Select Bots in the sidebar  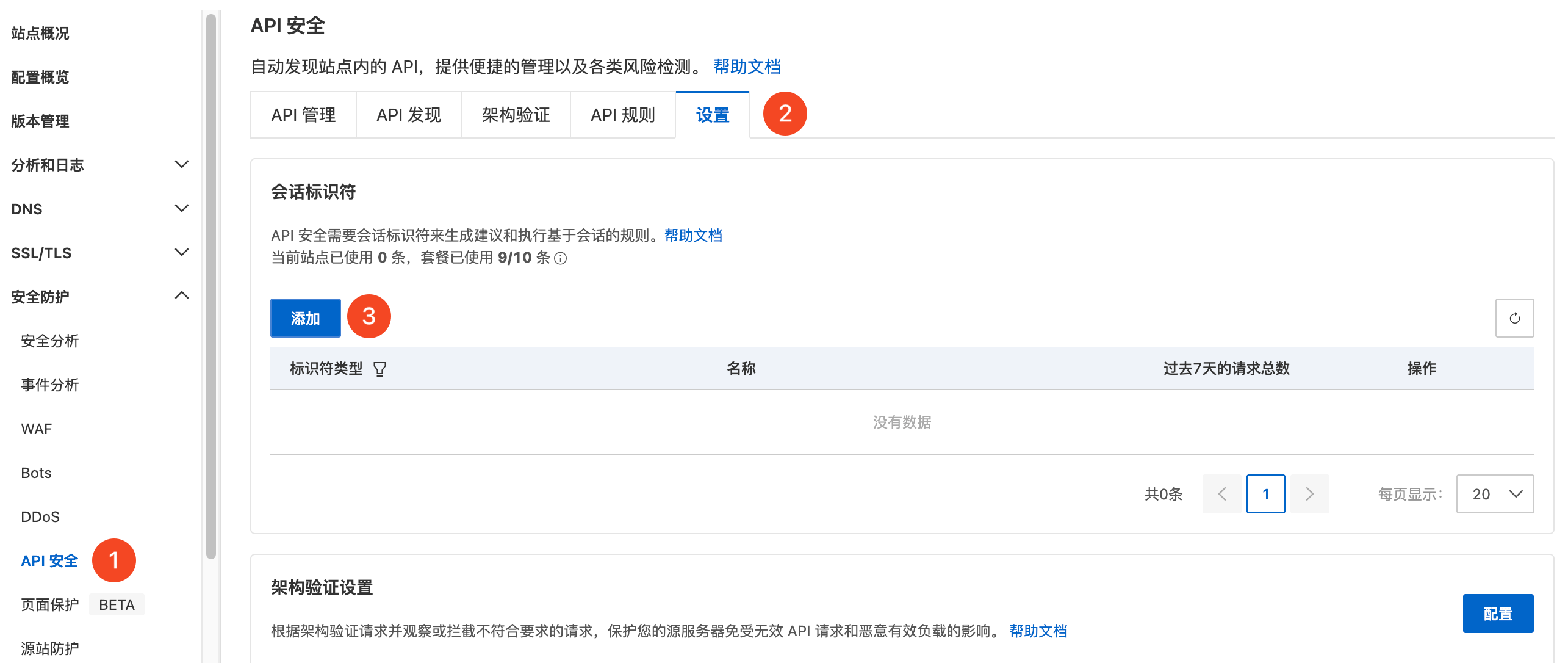tap(36, 473)
